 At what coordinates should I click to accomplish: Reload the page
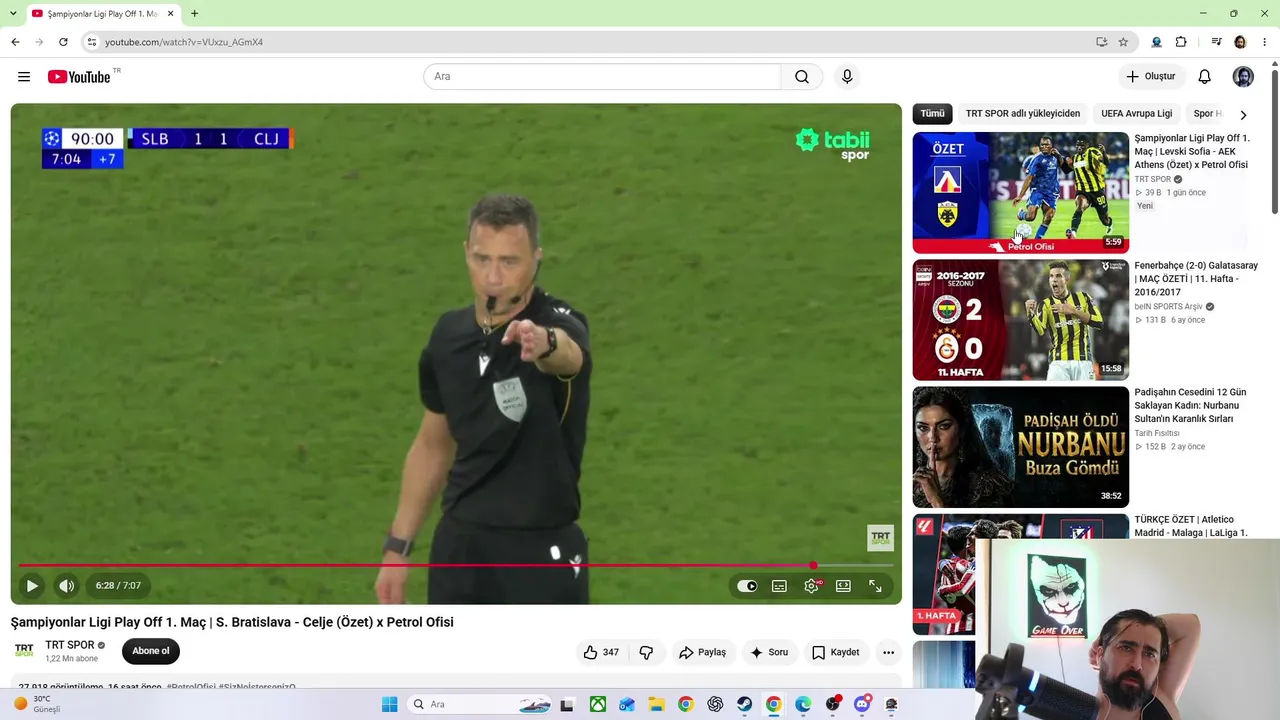(63, 42)
